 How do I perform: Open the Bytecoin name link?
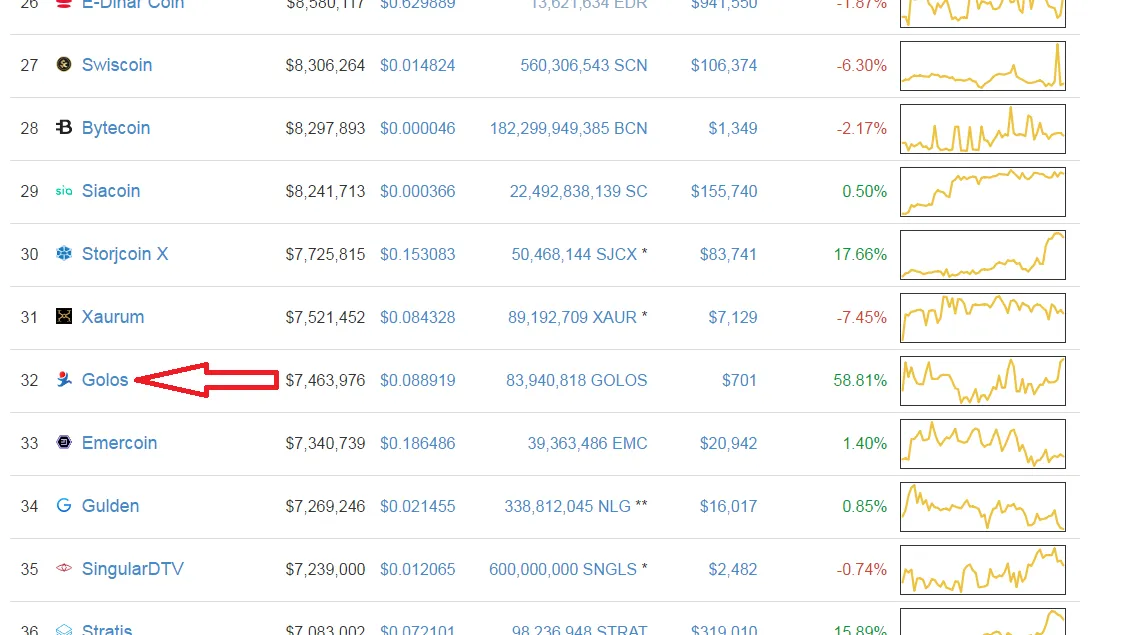click(x=116, y=128)
